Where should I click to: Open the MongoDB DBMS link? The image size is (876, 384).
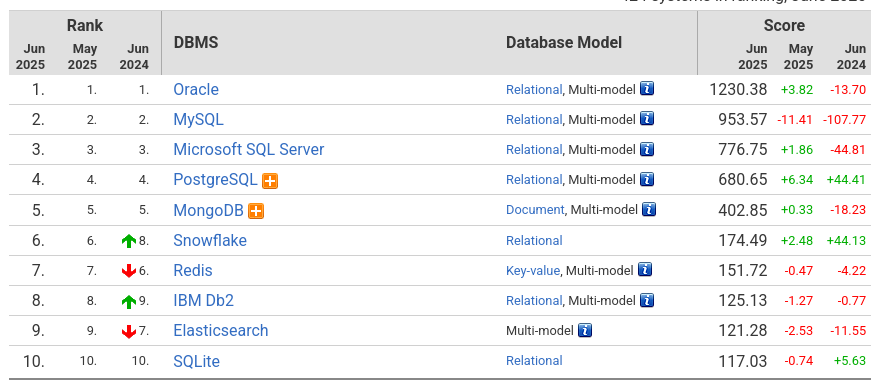tap(208, 210)
